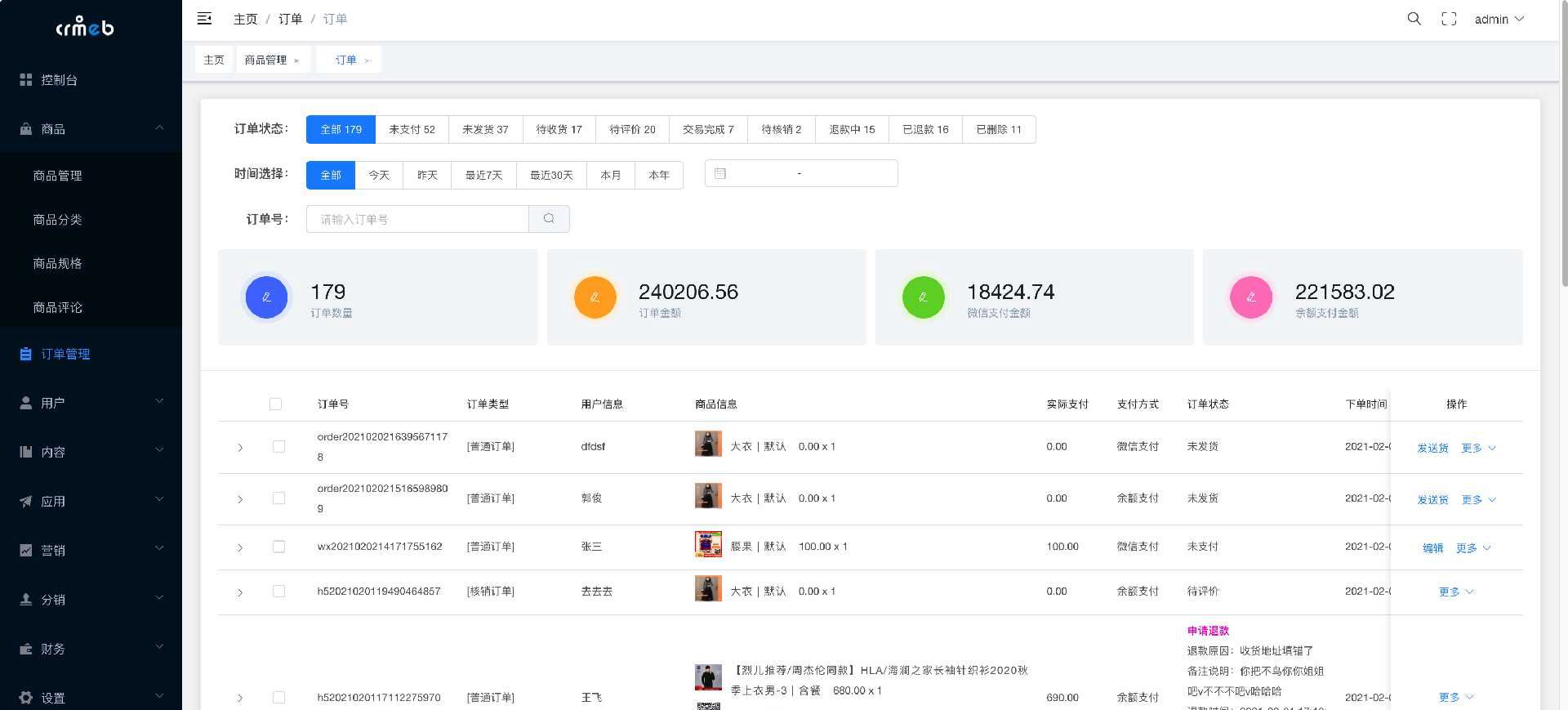This screenshot has height=710, width=1568.
Task: Expand the 去去去 order row
Action: click(240, 592)
